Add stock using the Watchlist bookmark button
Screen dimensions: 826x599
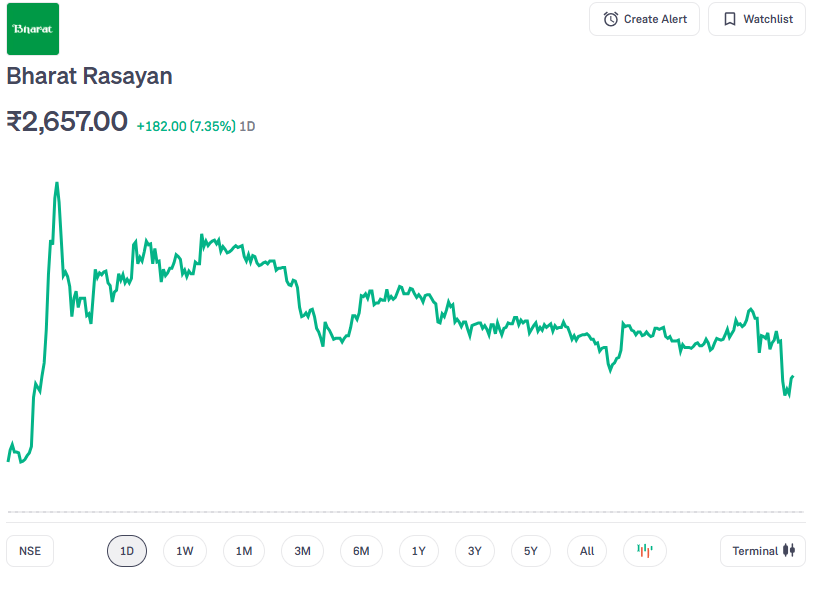coord(756,19)
